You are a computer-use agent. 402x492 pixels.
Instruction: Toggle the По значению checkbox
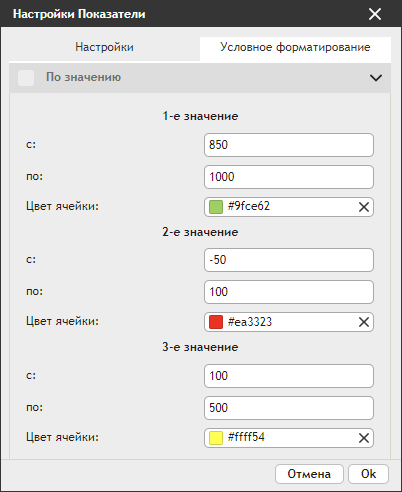(x=26, y=78)
